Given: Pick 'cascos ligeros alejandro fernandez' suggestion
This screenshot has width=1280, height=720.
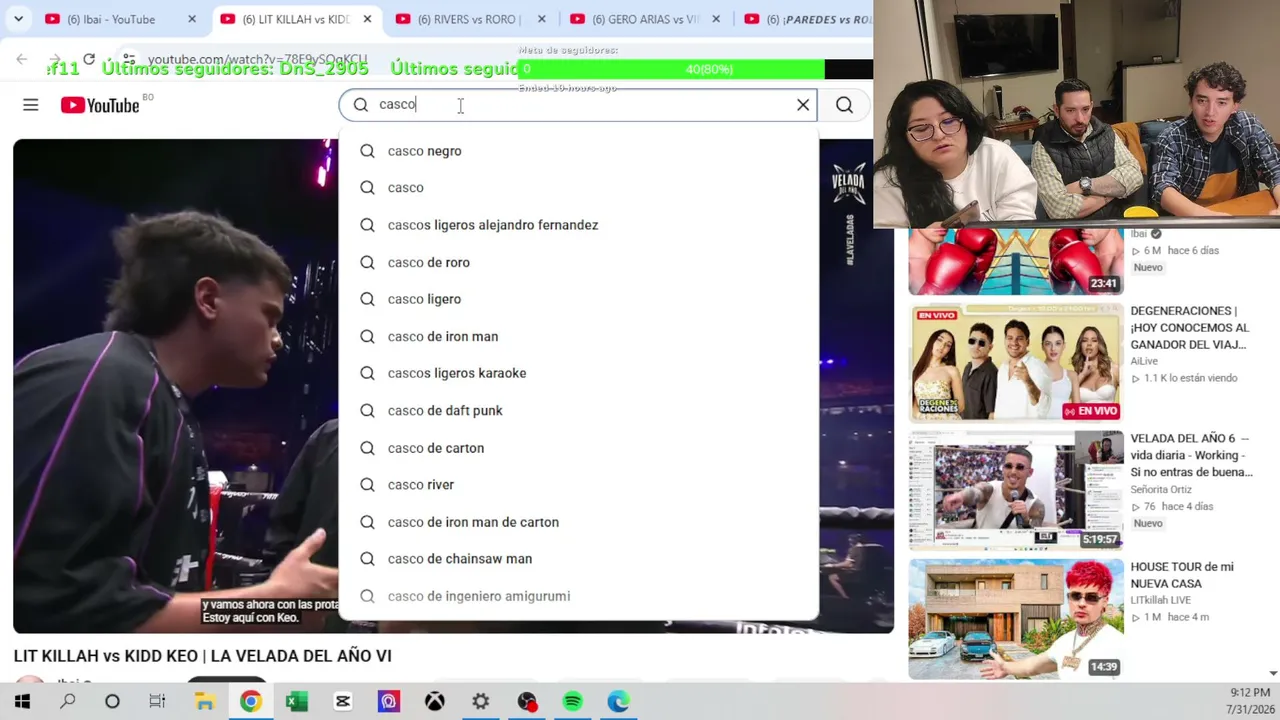Looking at the screenshot, I should tap(578, 225).
